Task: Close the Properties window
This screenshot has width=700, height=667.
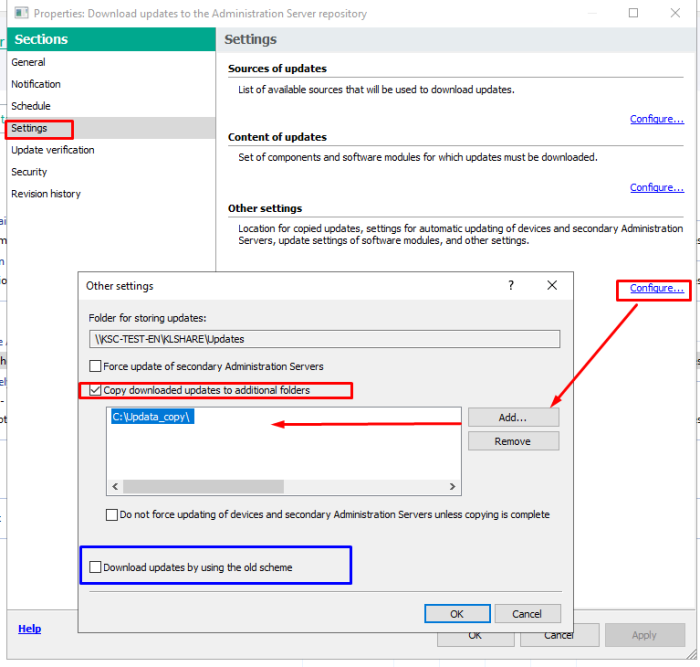Action: tap(675, 13)
